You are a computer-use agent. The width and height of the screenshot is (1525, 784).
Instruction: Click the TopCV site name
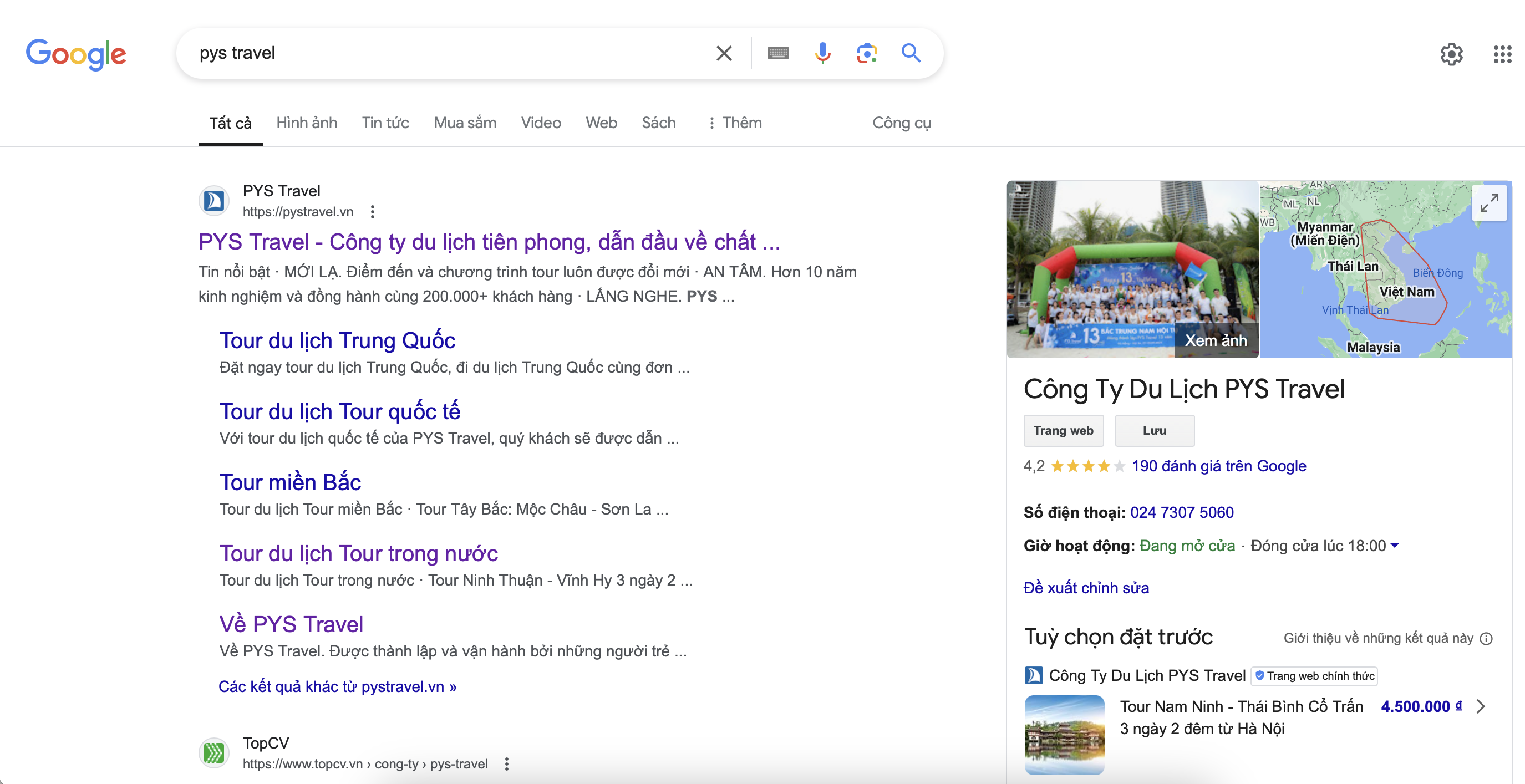click(x=266, y=743)
